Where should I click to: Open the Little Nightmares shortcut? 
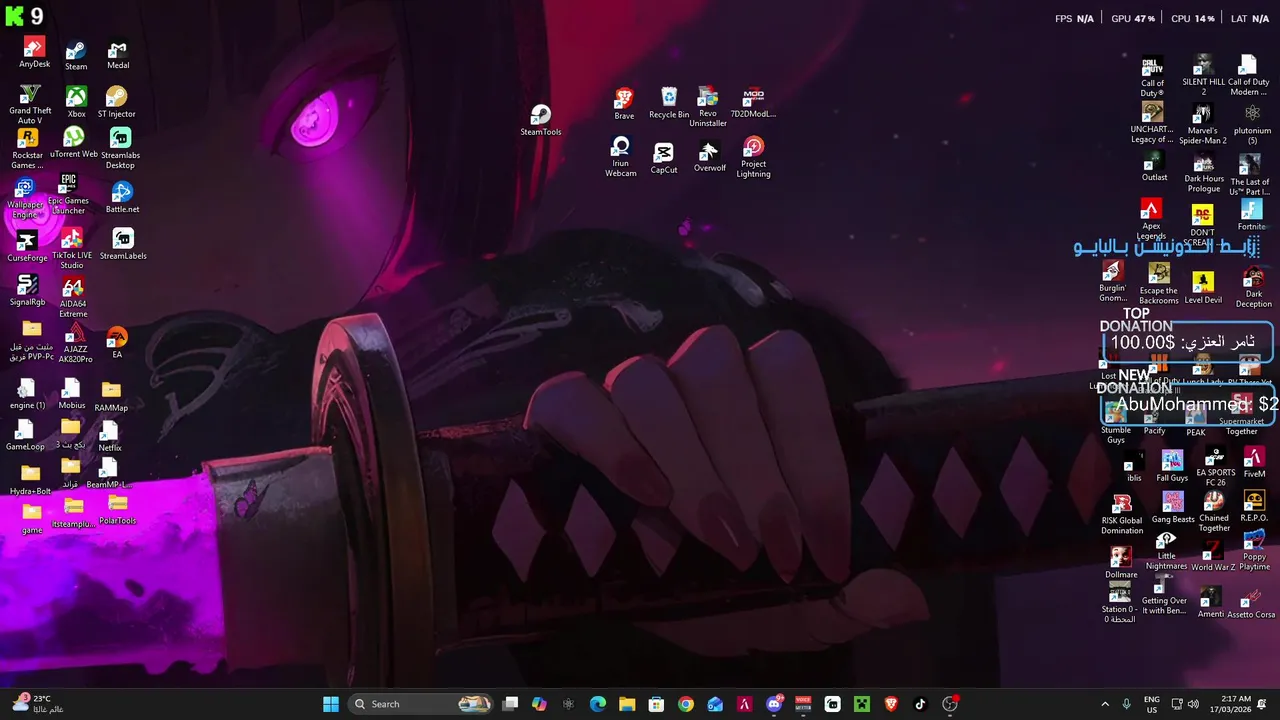click(x=1166, y=551)
